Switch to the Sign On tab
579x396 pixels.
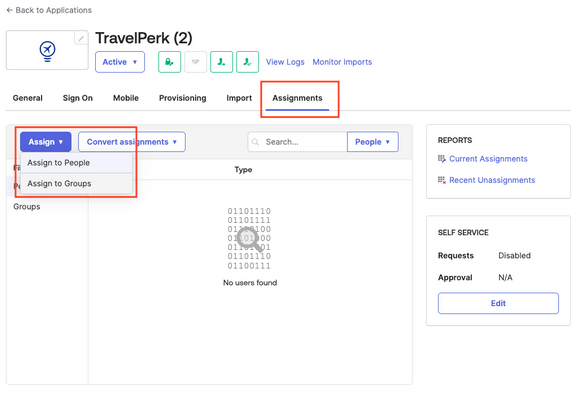click(78, 98)
